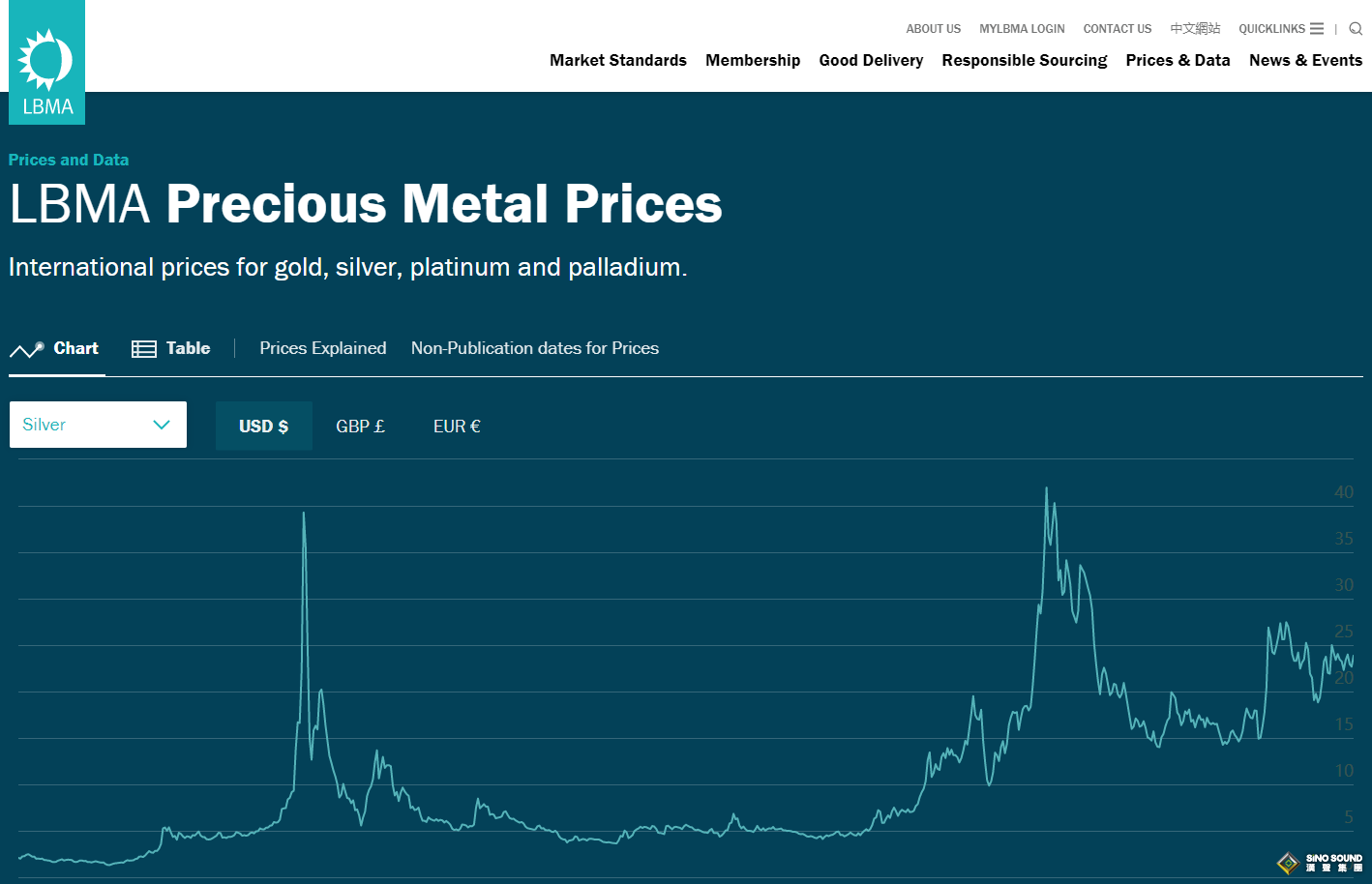Open Non-Publication dates for Prices
This screenshot has height=884, width=1372.
tap(535, 348)
